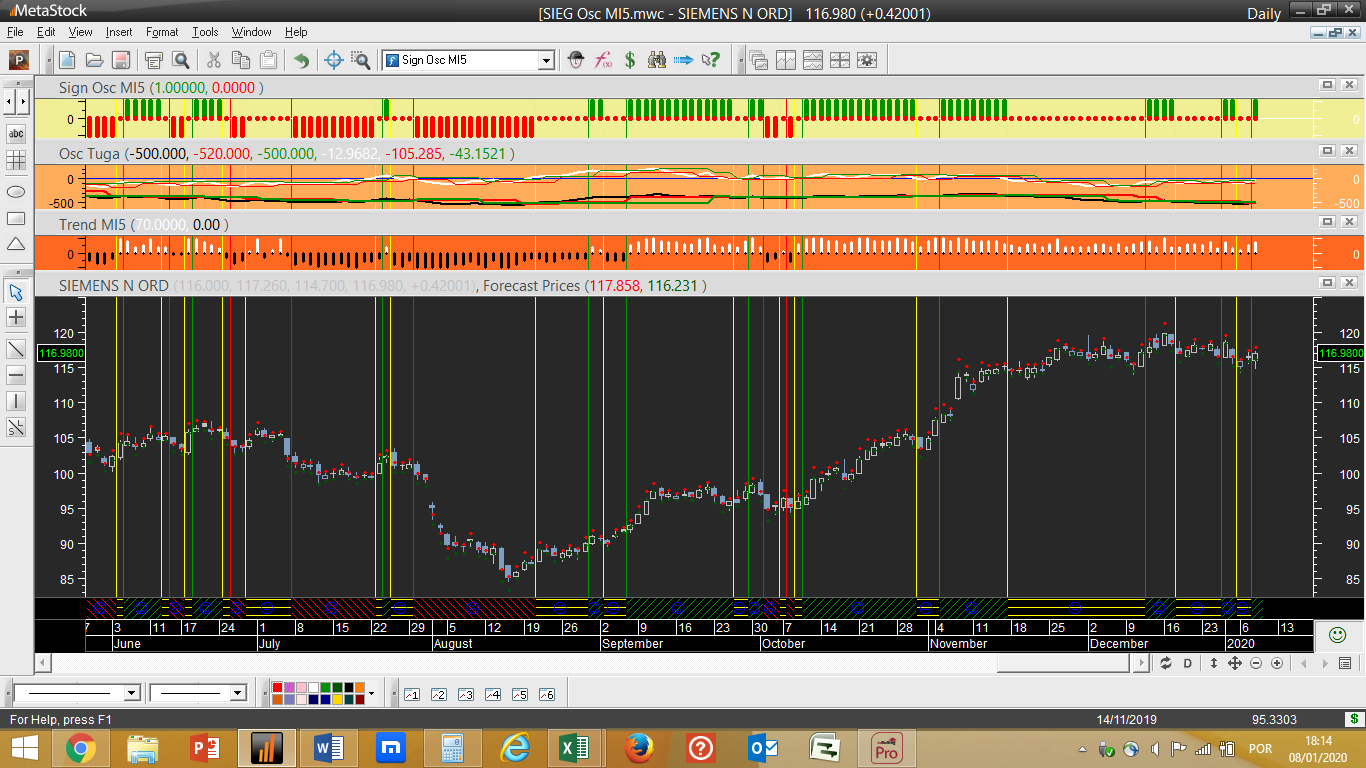Click the Daily periodicity label
This screenshot has height=768, width=1366.
coord(1264,13)
